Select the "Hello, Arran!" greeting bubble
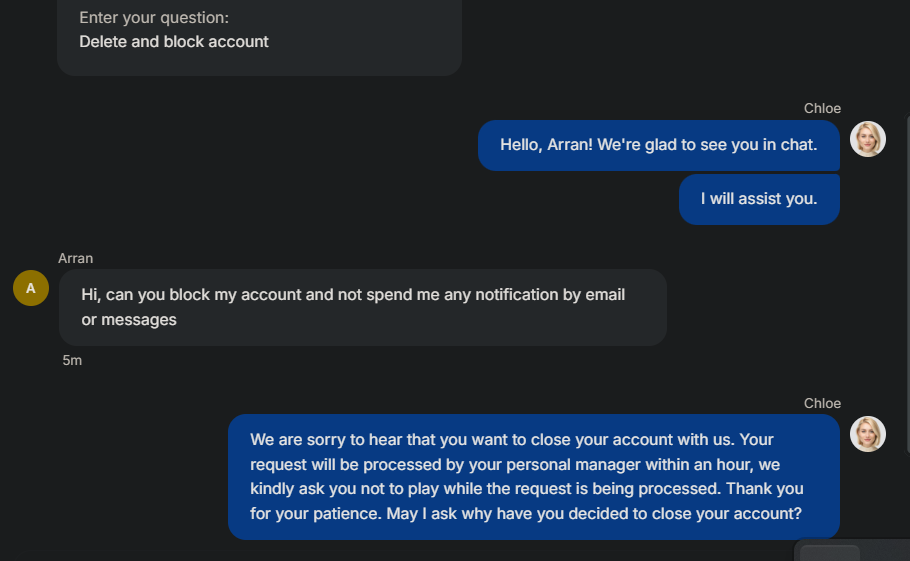 click(x=658, y=145)
